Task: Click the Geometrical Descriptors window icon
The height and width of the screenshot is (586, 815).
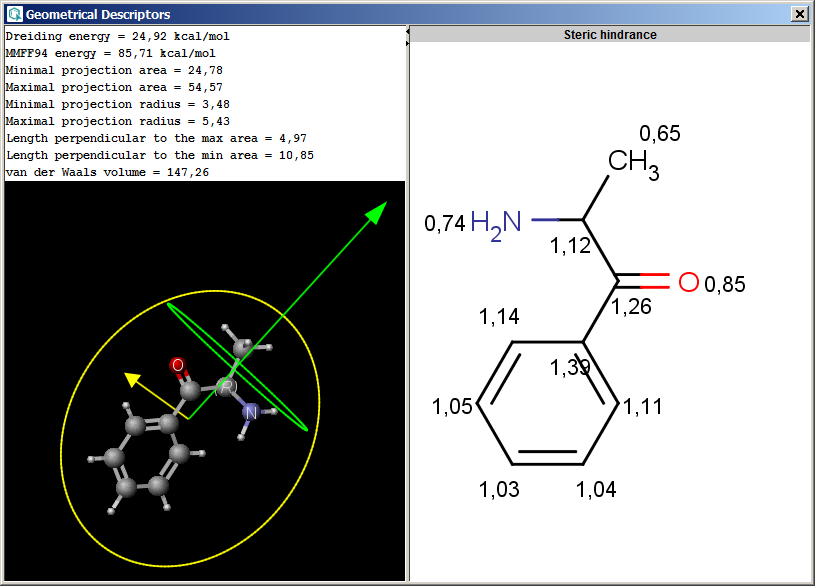Action: pyautogui.click(x=15, y=14)
